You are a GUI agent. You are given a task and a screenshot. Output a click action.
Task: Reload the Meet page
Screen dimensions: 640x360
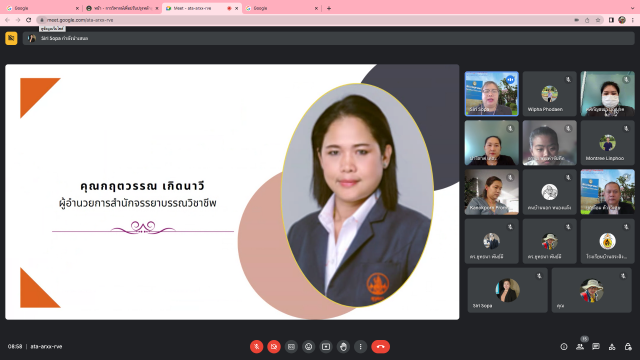pyautogui.click(x=29, y=20)
